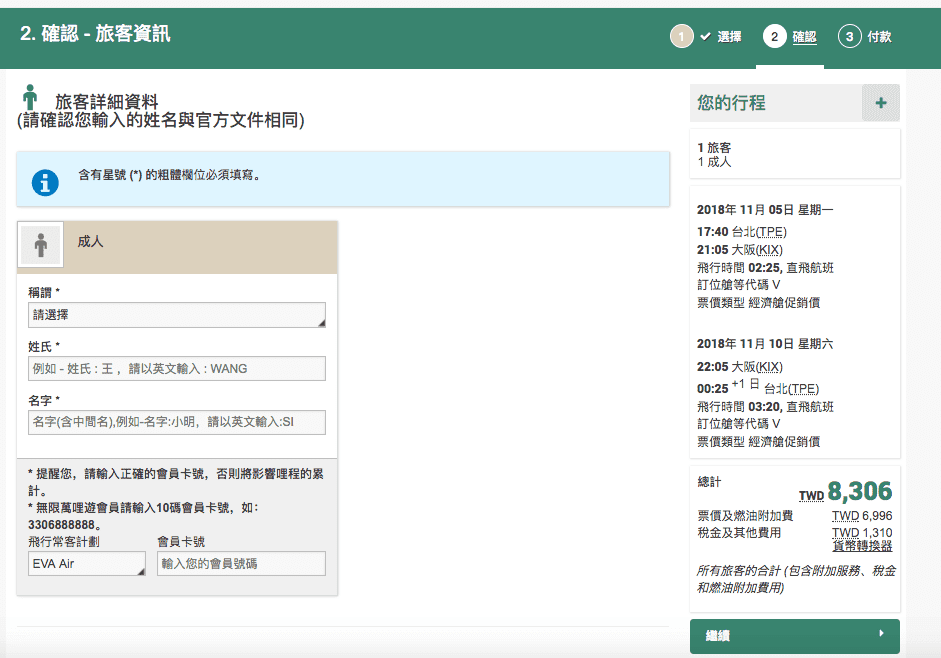Open the 稱謂 title dropdown
Viewport: 941px width, 658px height.
tap(177, 315)
